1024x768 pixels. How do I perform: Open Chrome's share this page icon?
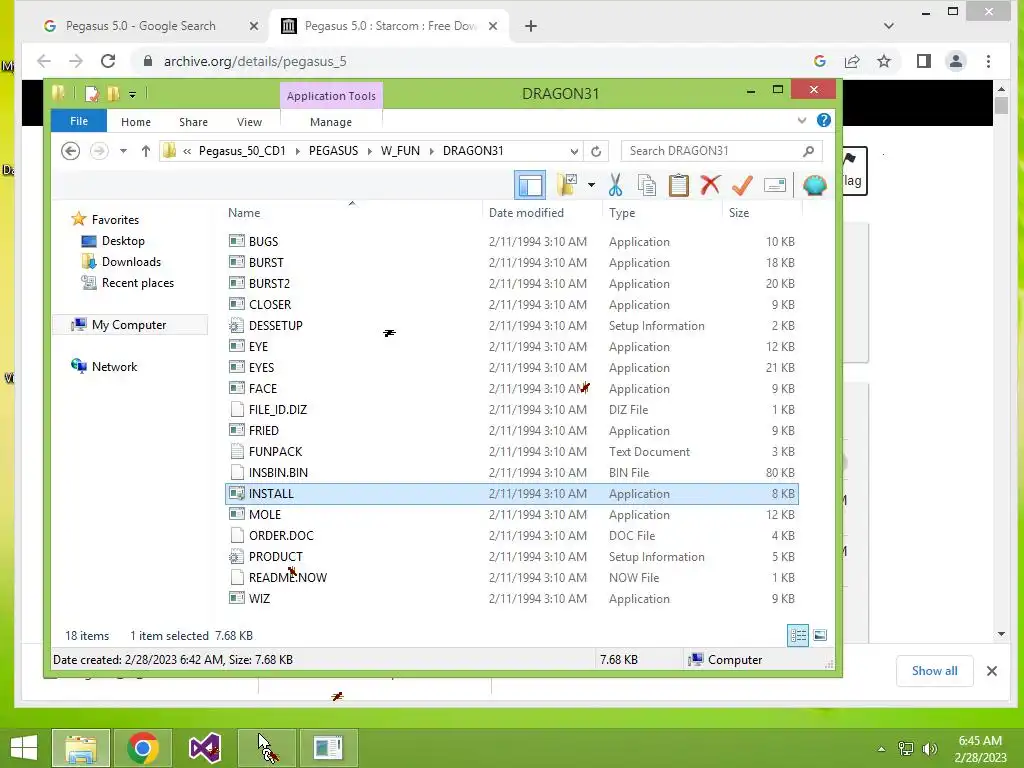point(852,61)
